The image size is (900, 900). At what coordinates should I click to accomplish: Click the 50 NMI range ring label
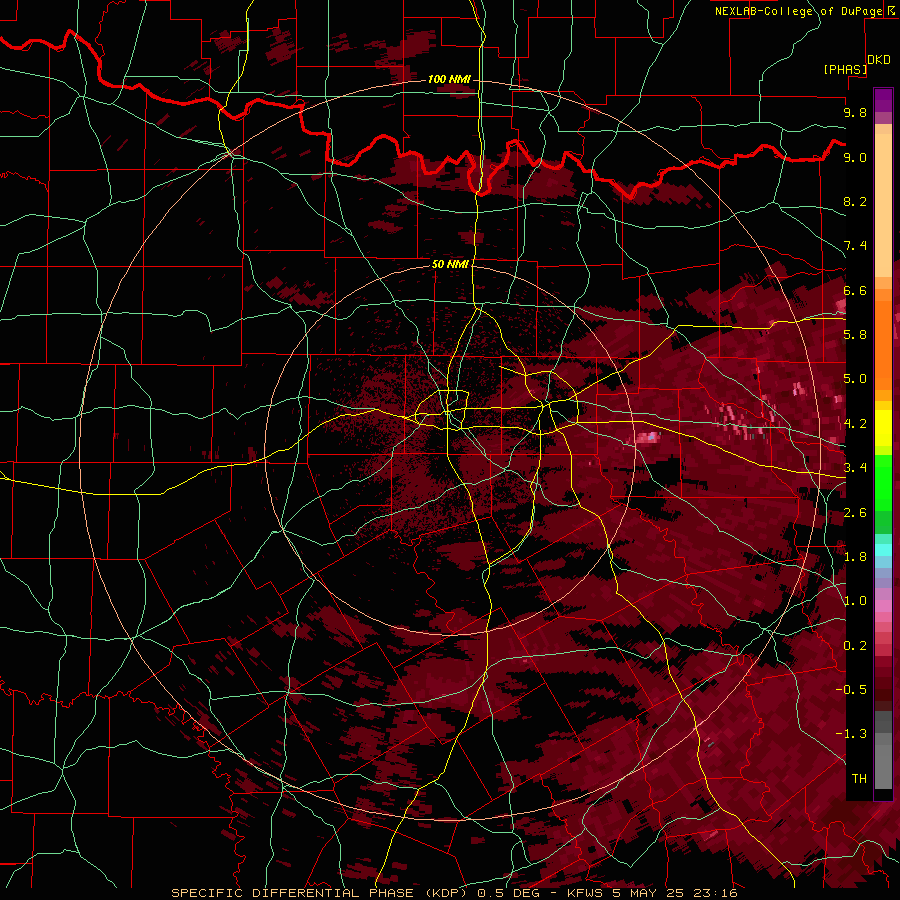point(450,264)
